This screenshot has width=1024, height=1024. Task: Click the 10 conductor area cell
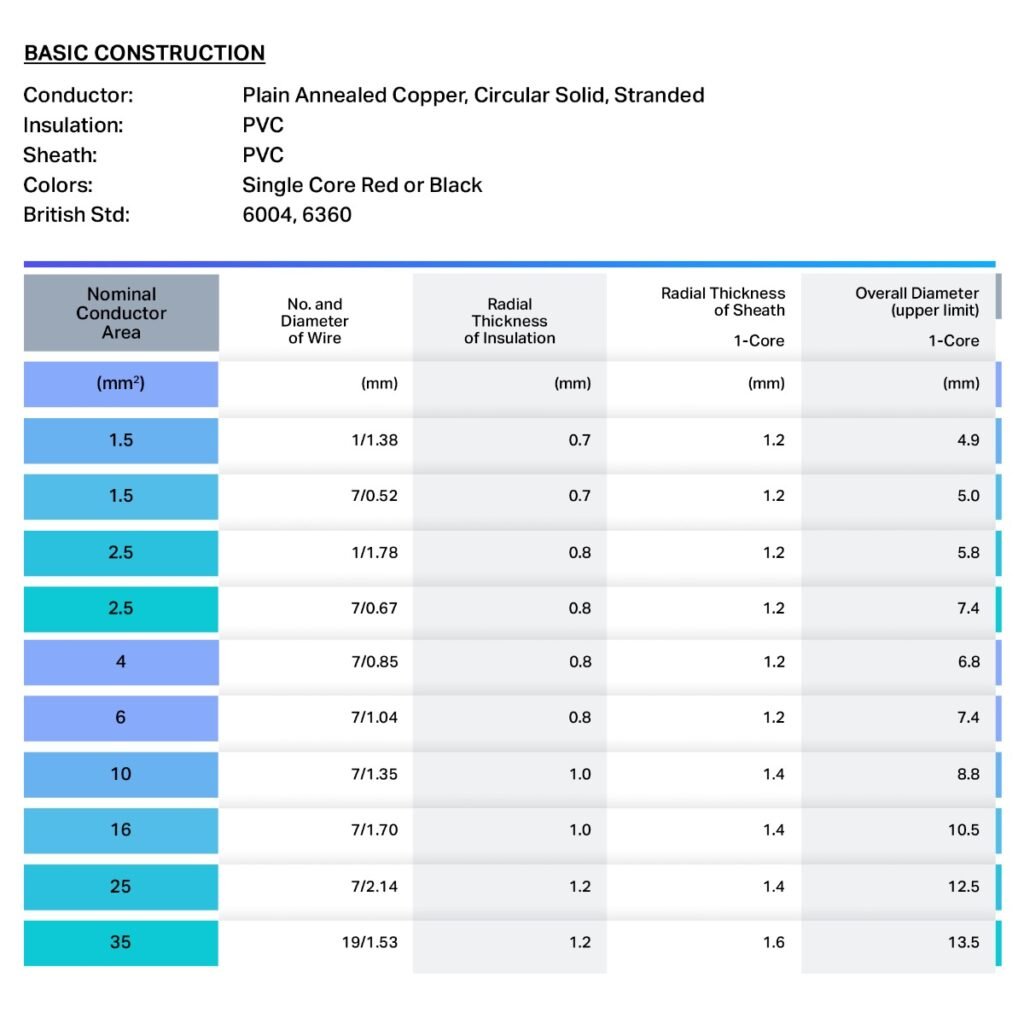pyautogui.click(x=121, y=774)
